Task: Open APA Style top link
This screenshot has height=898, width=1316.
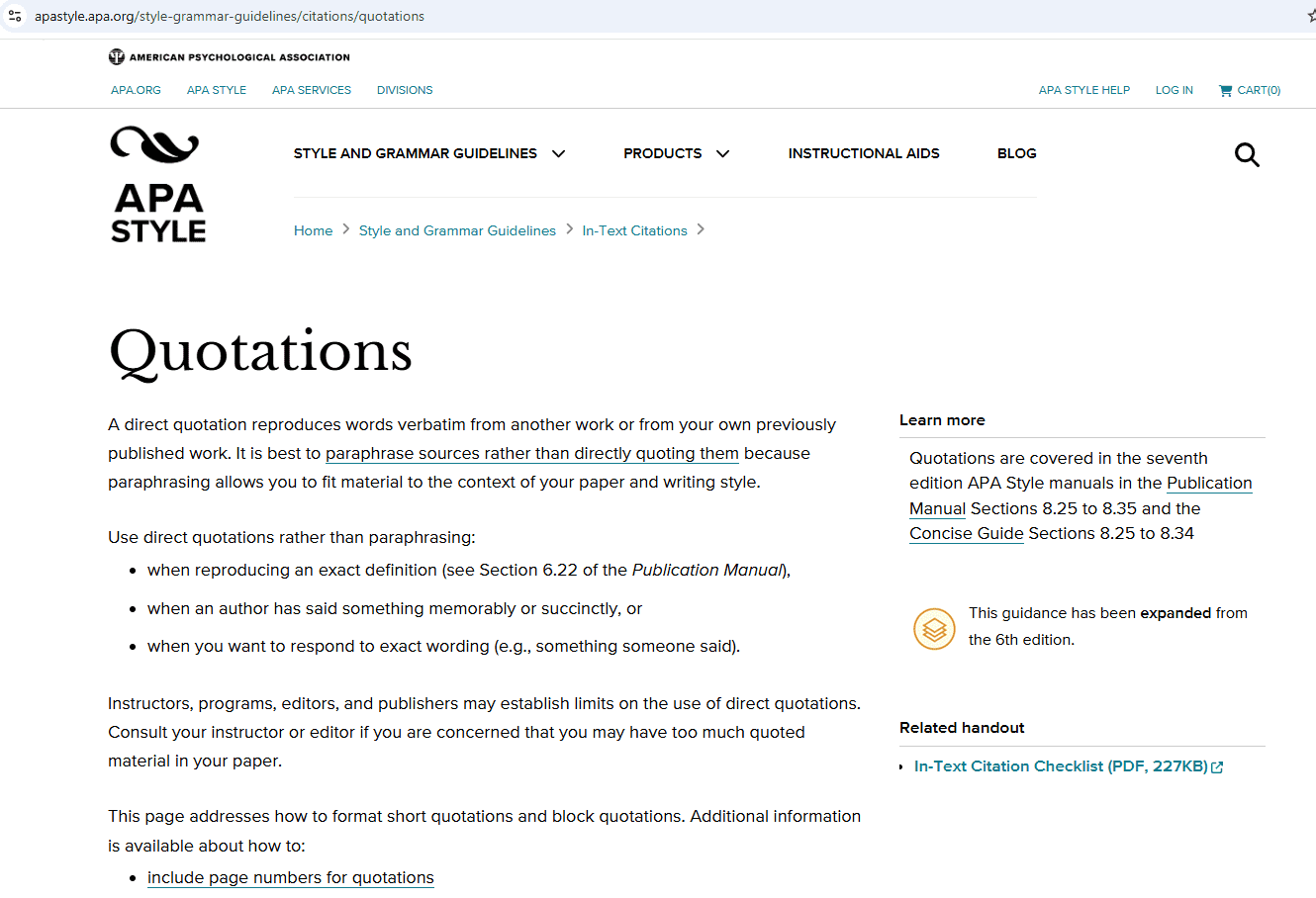Action: (217, 90)
